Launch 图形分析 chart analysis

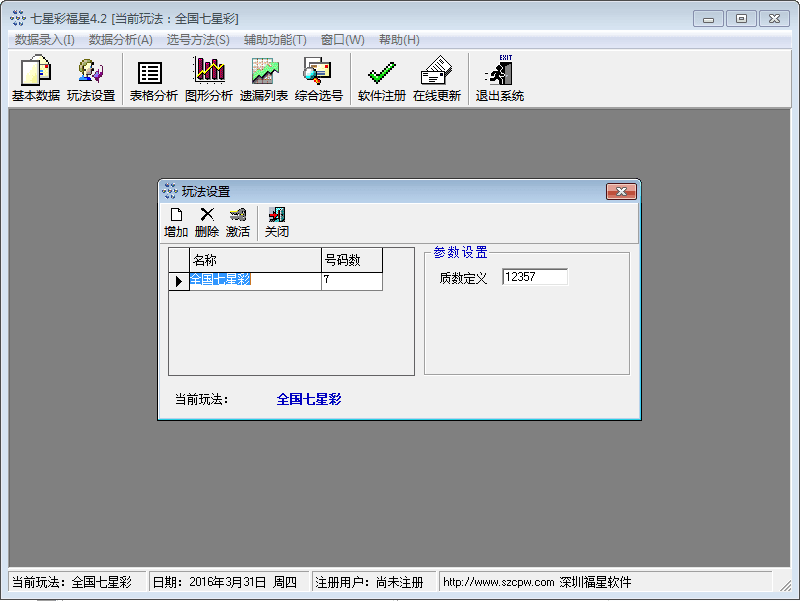(x=209, y=80)
